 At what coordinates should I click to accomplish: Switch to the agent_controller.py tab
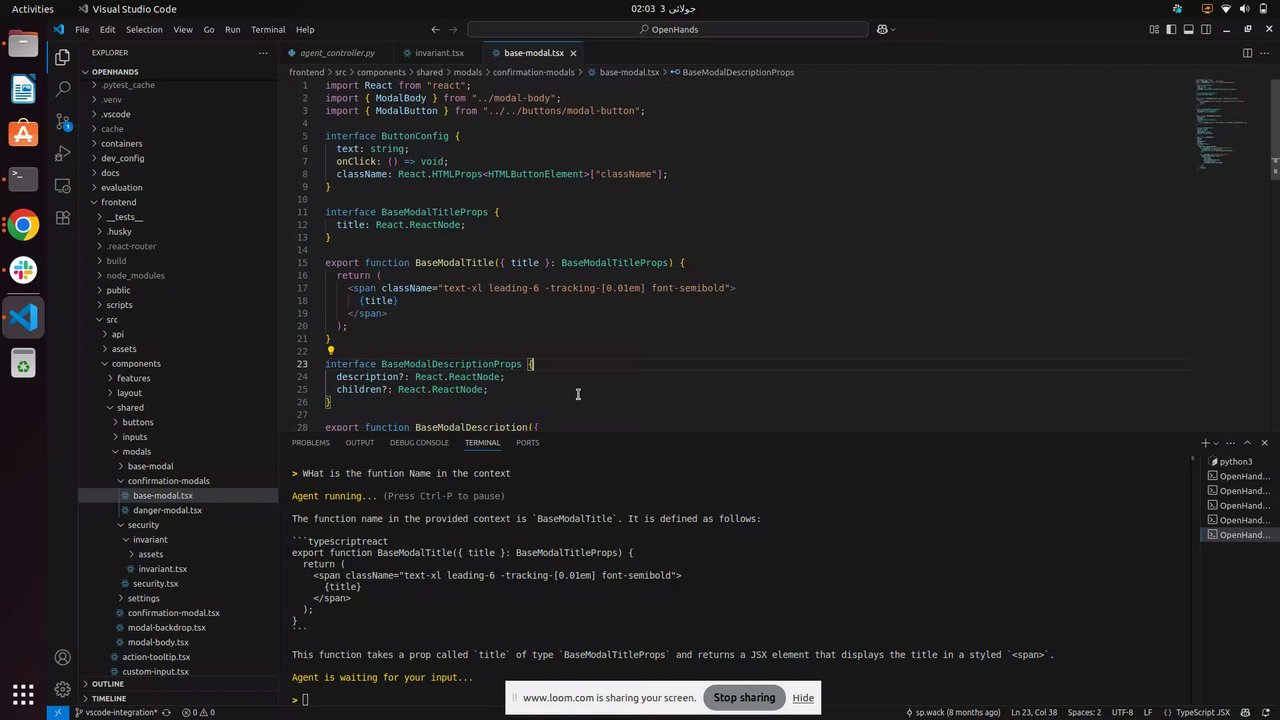click(x=337, y=53)
